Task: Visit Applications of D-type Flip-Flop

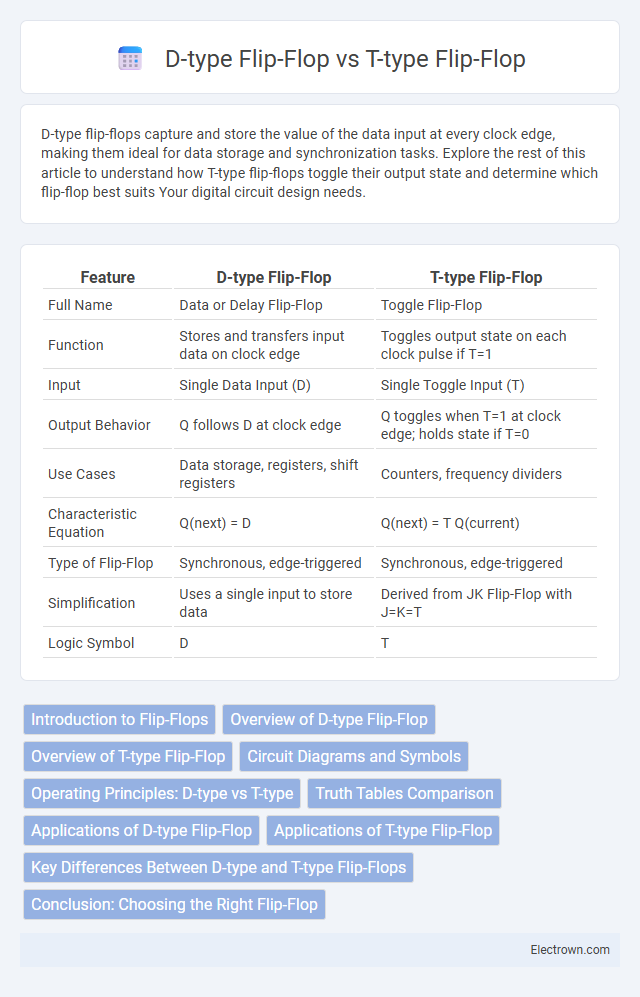Action: [x=141, y=830]
